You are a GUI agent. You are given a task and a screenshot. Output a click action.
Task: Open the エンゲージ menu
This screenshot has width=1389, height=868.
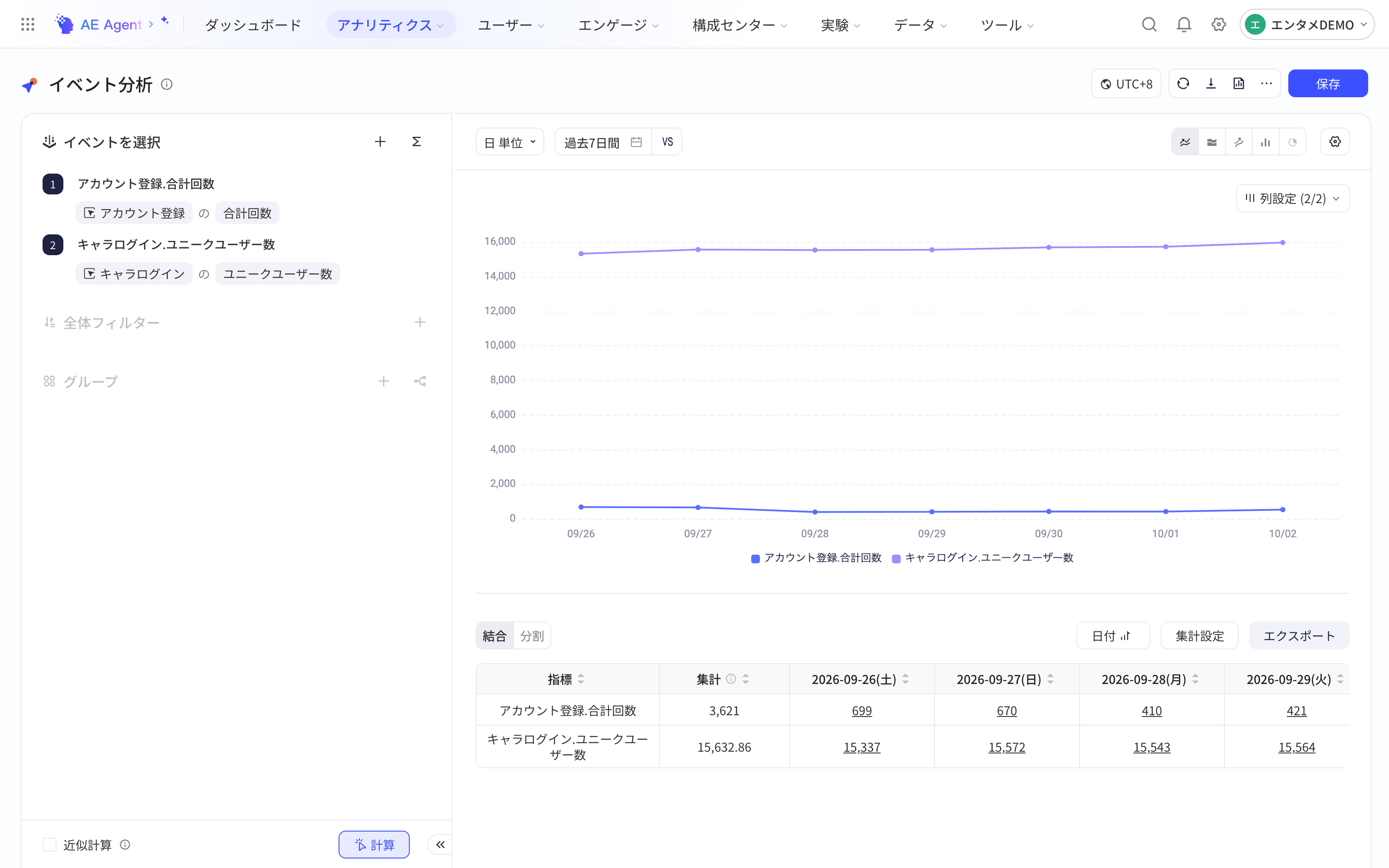[x=618, y=25]
